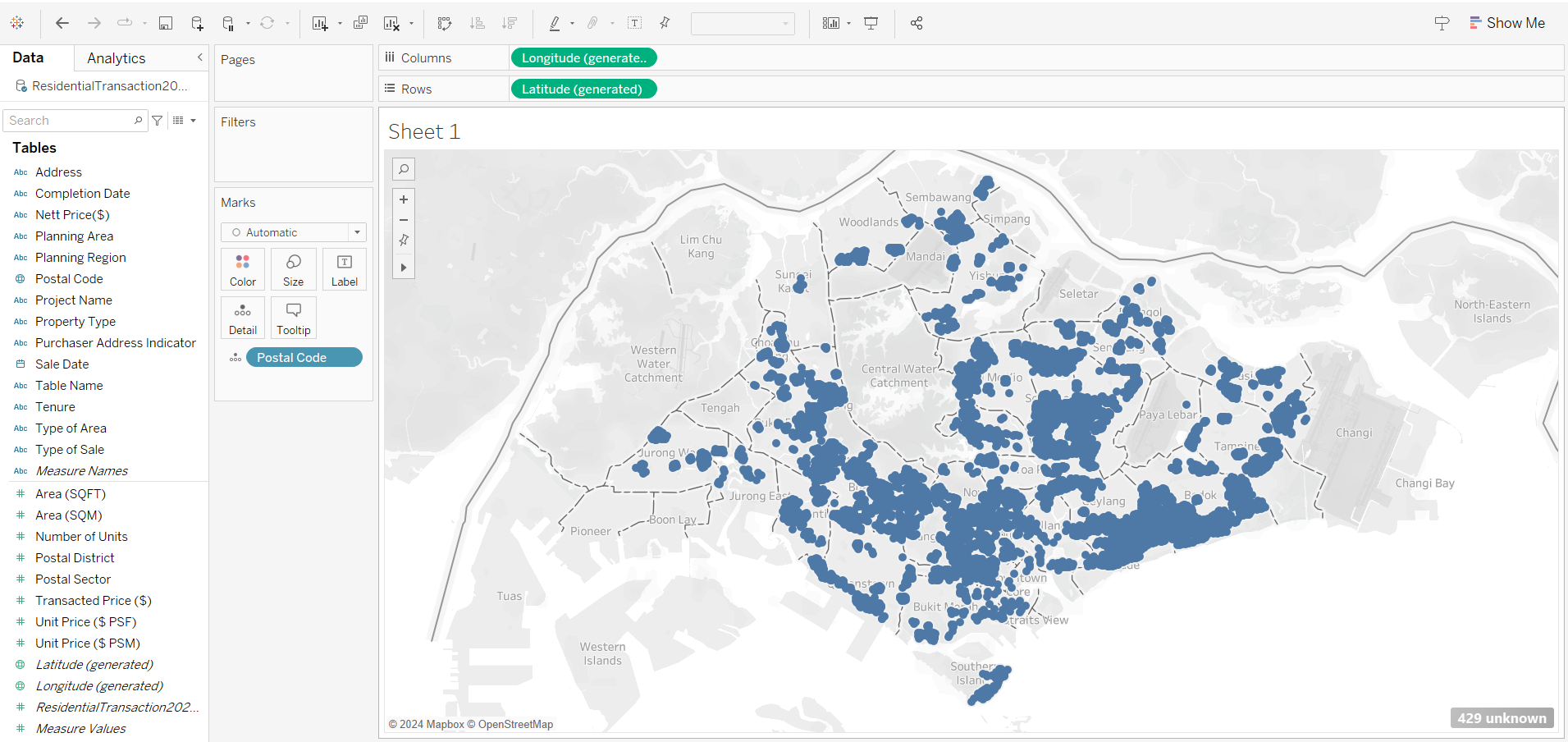Click the 429 unknown indicator
Image resolution: width=1568 pixels, height=742 pixels.
[x=1502, y=718]
